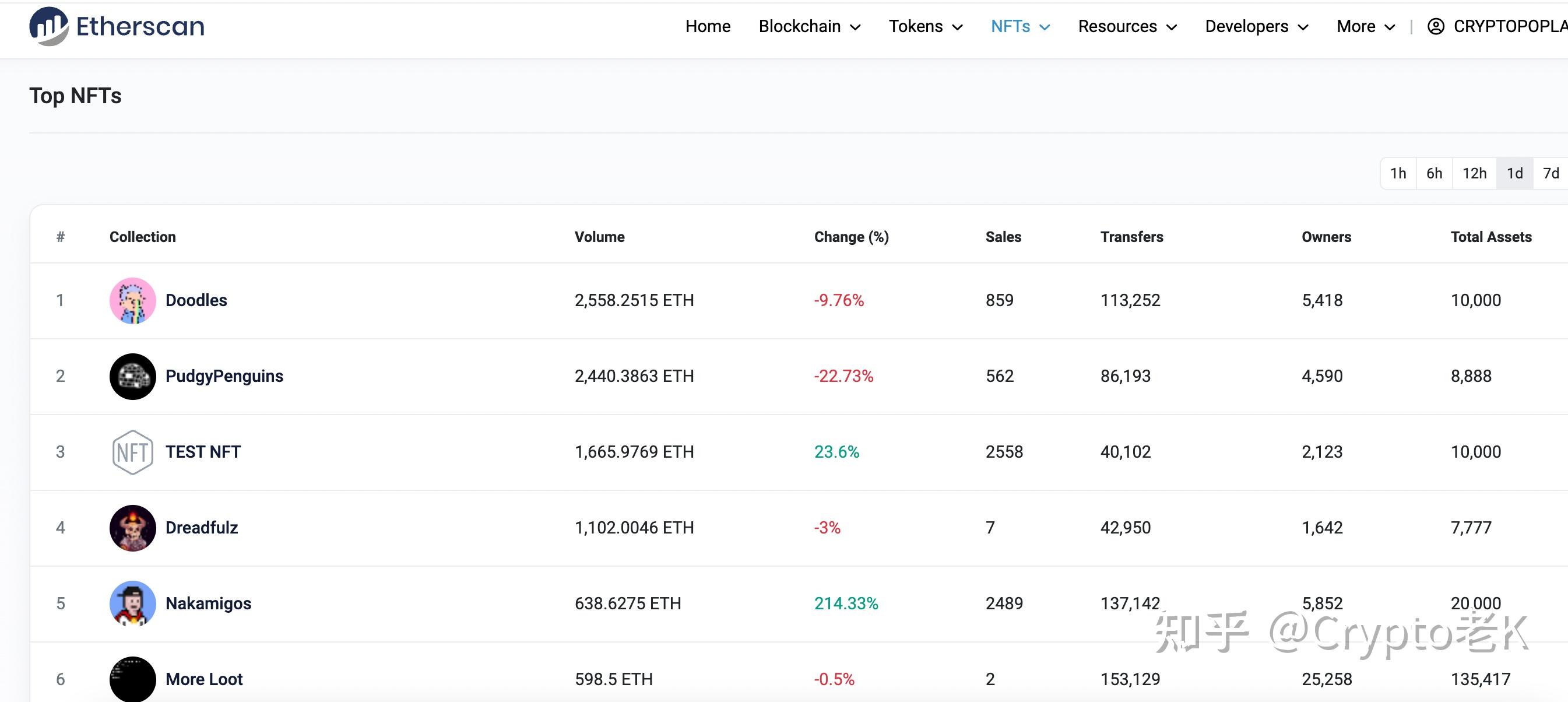1568x702 pixels.
Task: Click the Total Assets column header
Action: point(1491,237)
